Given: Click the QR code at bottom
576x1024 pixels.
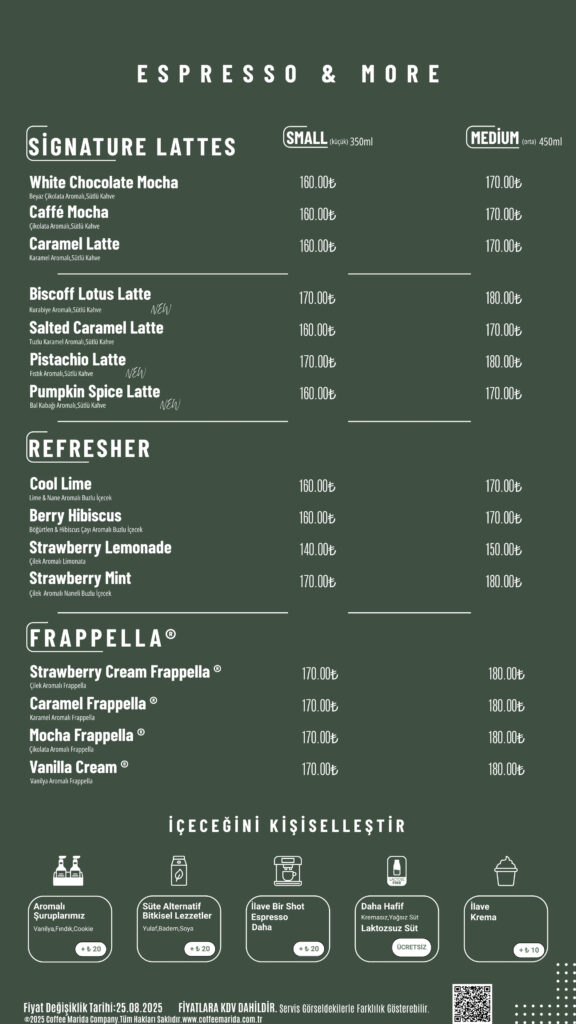Looking at the screenshot, I should pyautogui.click(x=472, y=1004).
